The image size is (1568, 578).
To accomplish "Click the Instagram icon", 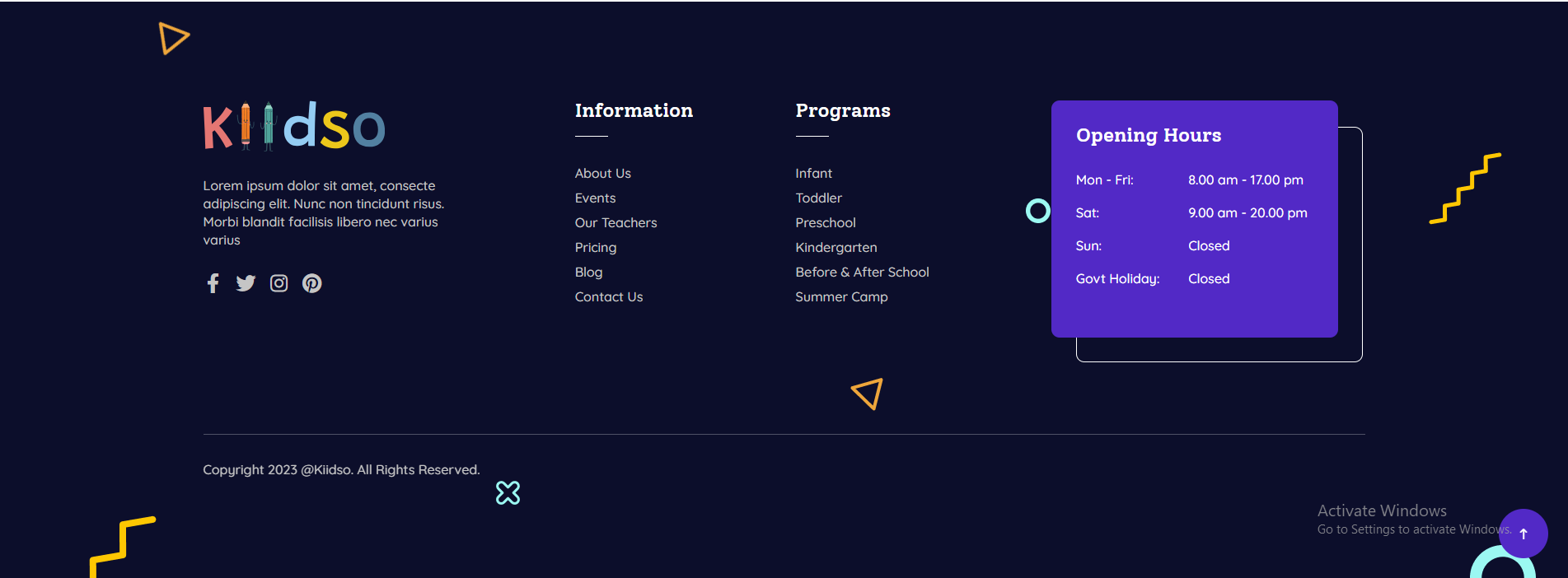I will (279, 283).
